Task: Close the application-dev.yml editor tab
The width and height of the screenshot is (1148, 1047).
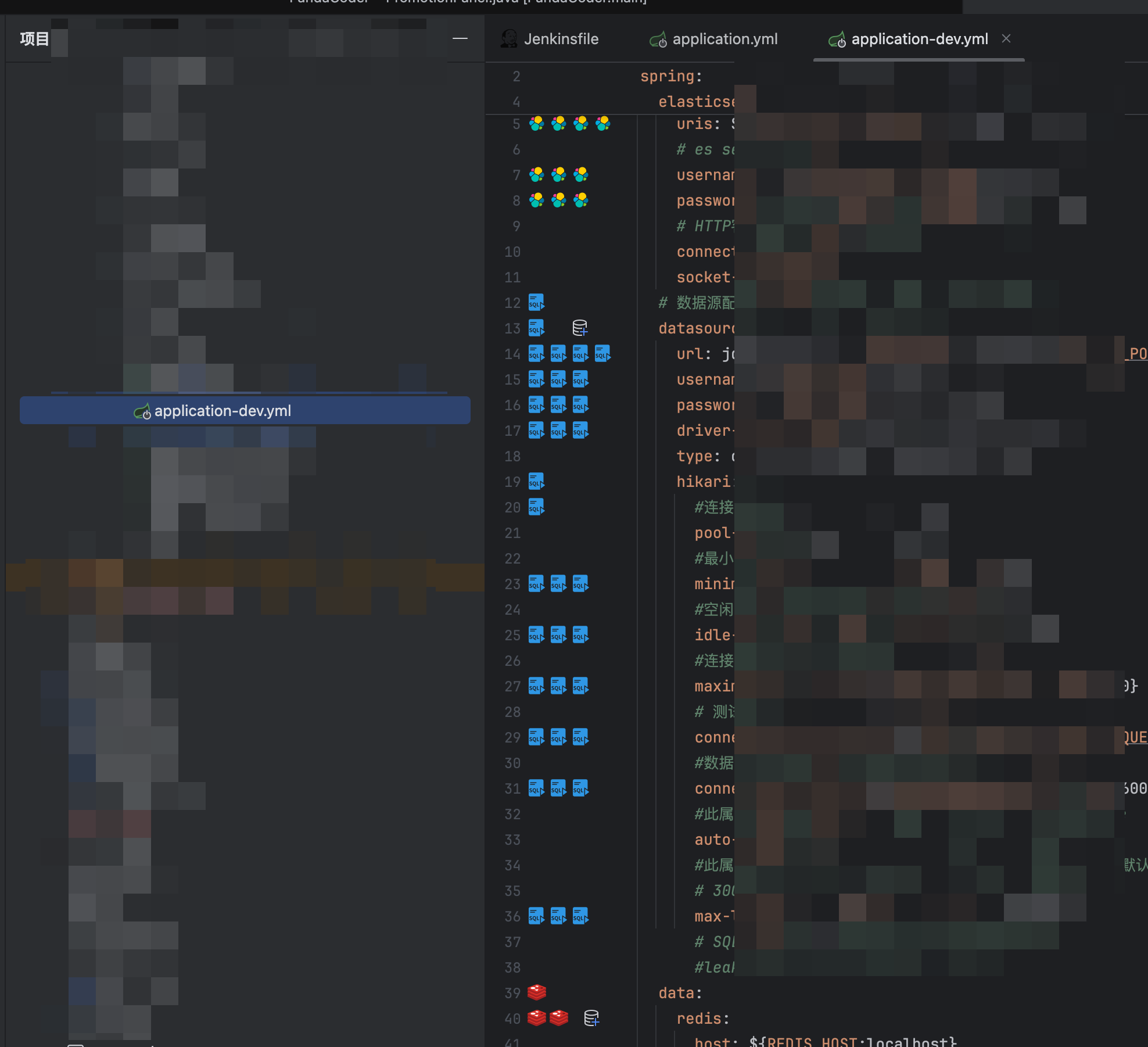Action: click(1006, 38)
